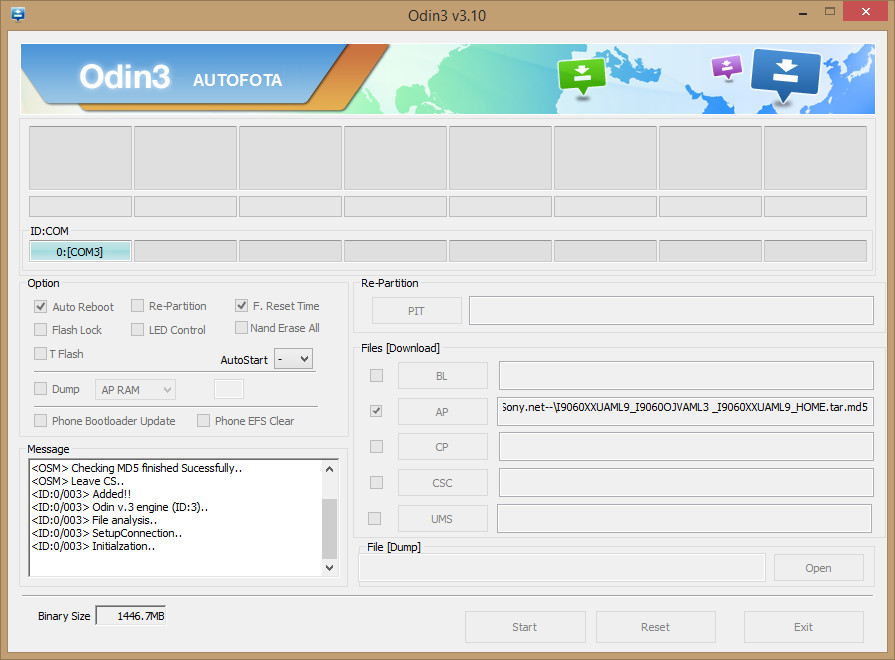Screen dimensions: 895x660
Task: Click the AP file button
Action: [442, 412]
